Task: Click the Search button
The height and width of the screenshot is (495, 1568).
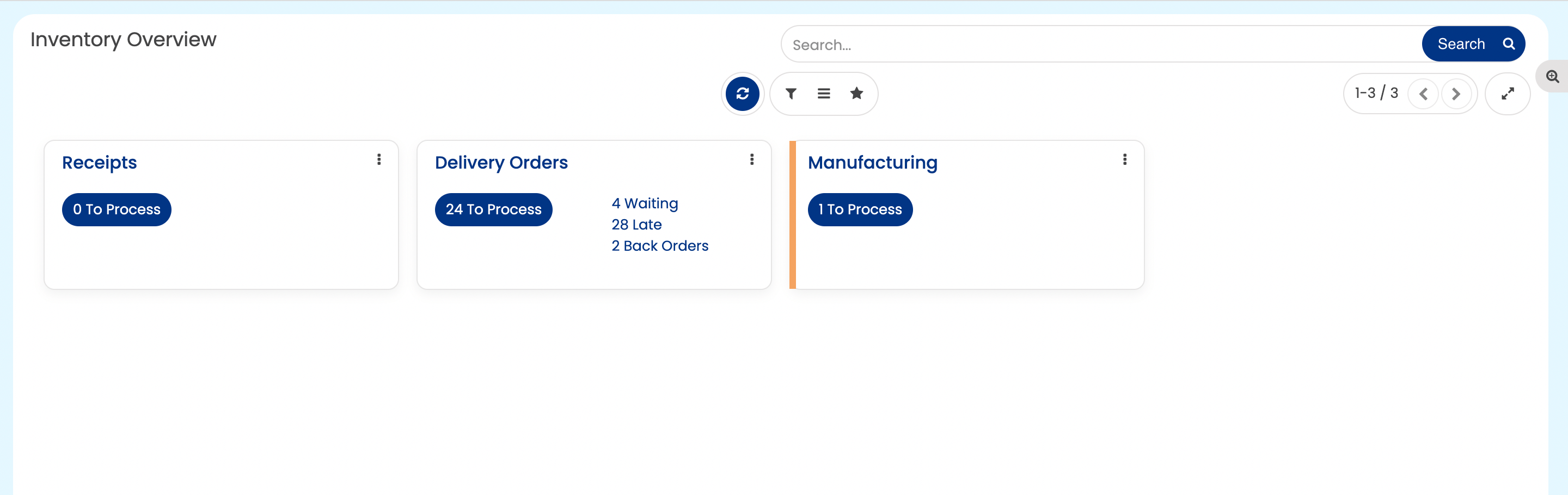Action: click(1473, 44)
